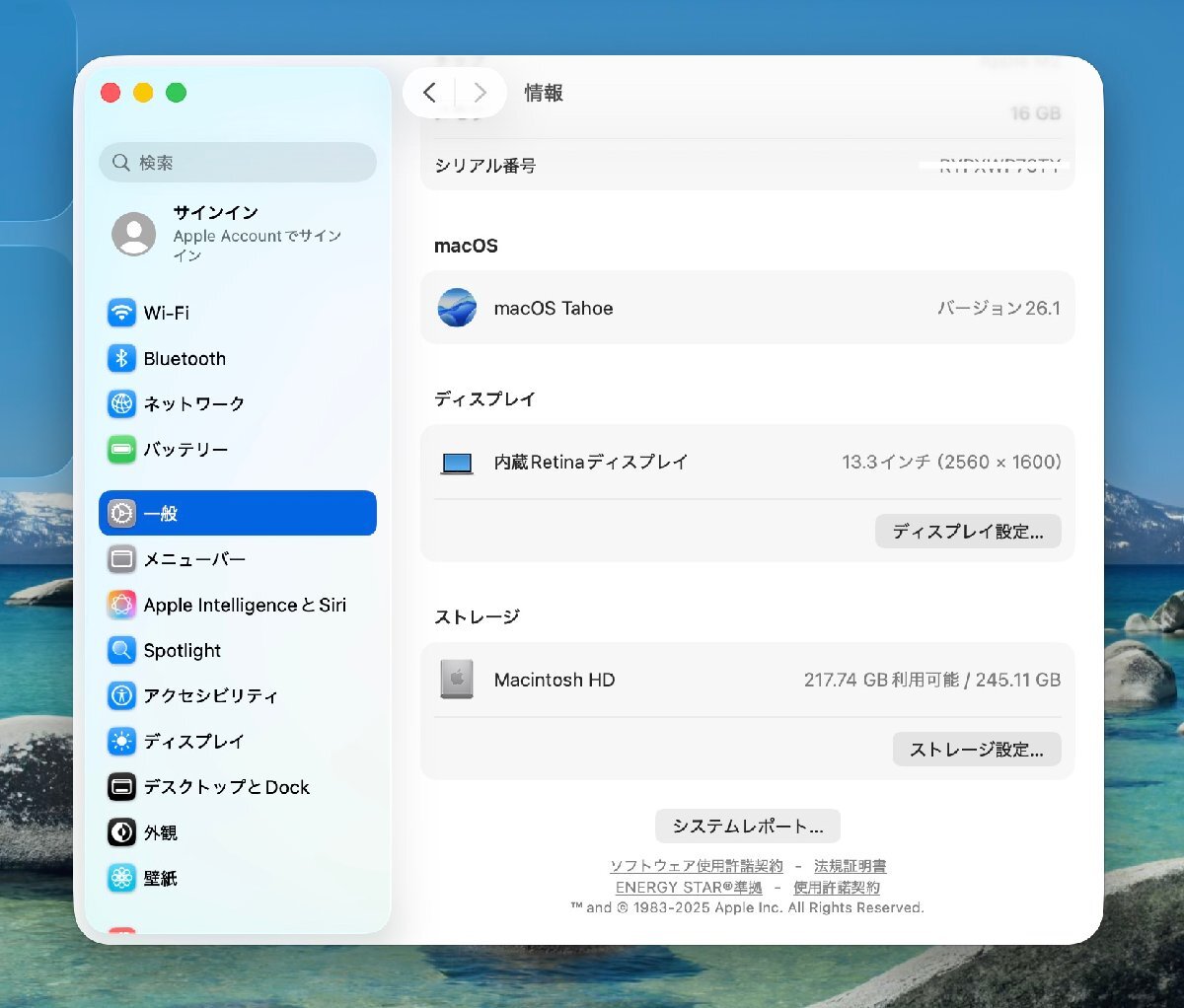Click the macOS Tahoe name text

point(554,309)
